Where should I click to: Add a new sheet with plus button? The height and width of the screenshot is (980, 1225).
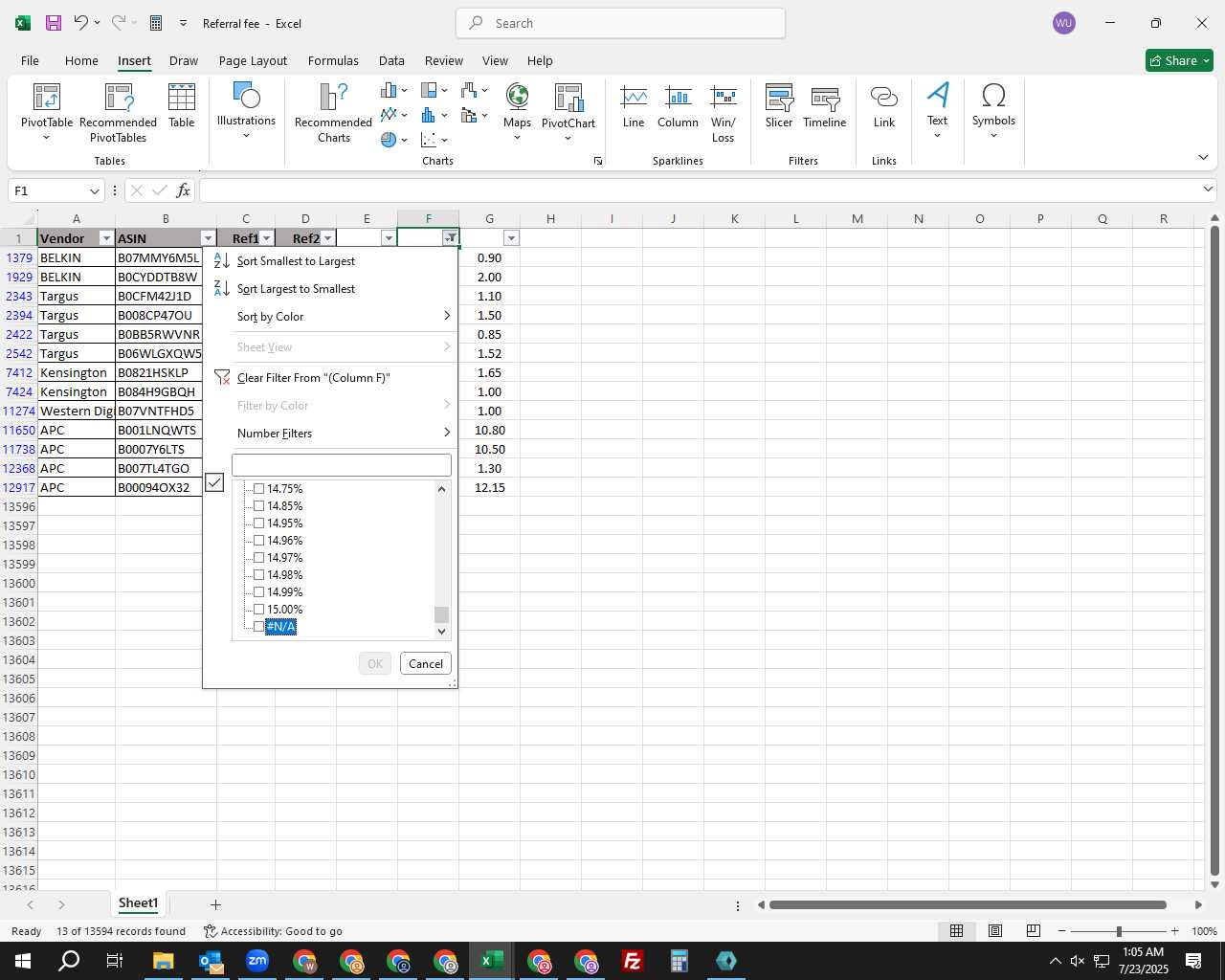[216, 904]
